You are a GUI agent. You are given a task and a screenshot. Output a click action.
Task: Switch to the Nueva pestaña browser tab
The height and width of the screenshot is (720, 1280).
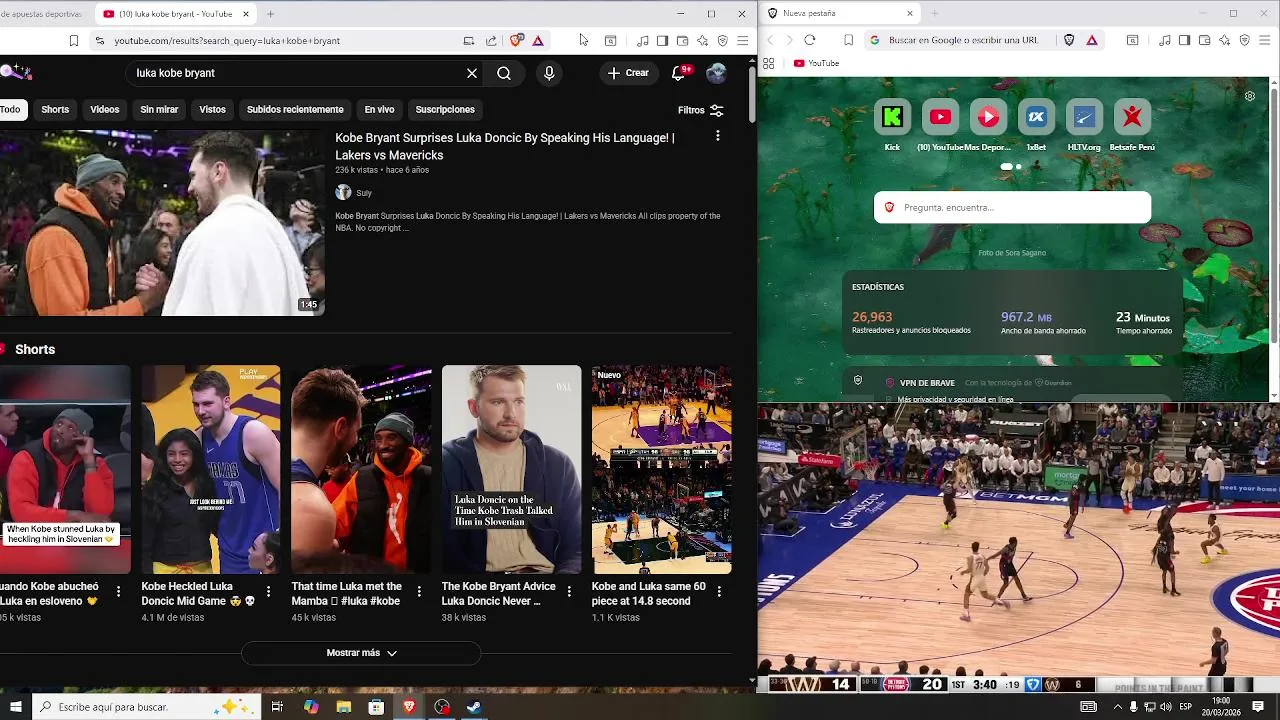840,14
